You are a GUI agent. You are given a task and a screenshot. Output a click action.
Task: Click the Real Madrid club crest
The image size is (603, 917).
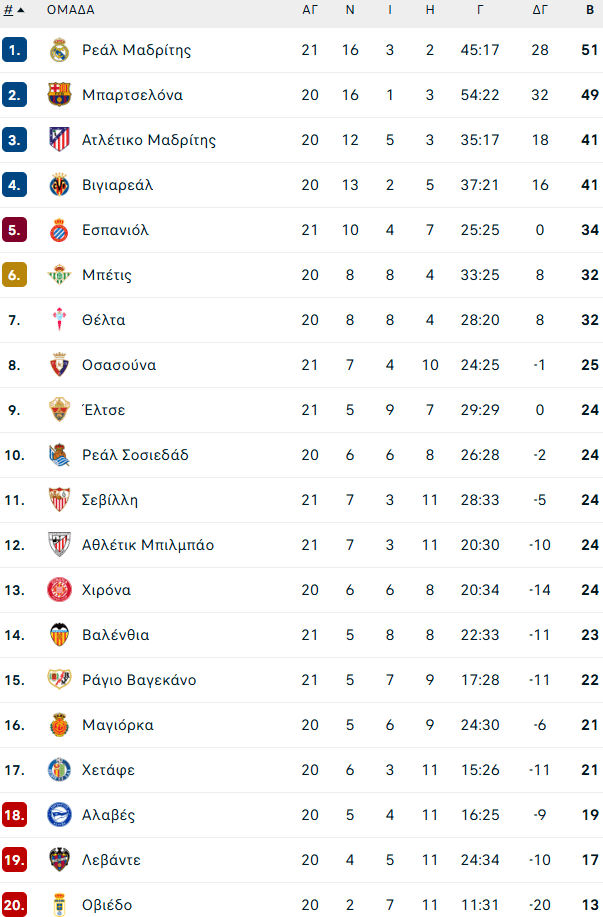(x=59, y=50)
